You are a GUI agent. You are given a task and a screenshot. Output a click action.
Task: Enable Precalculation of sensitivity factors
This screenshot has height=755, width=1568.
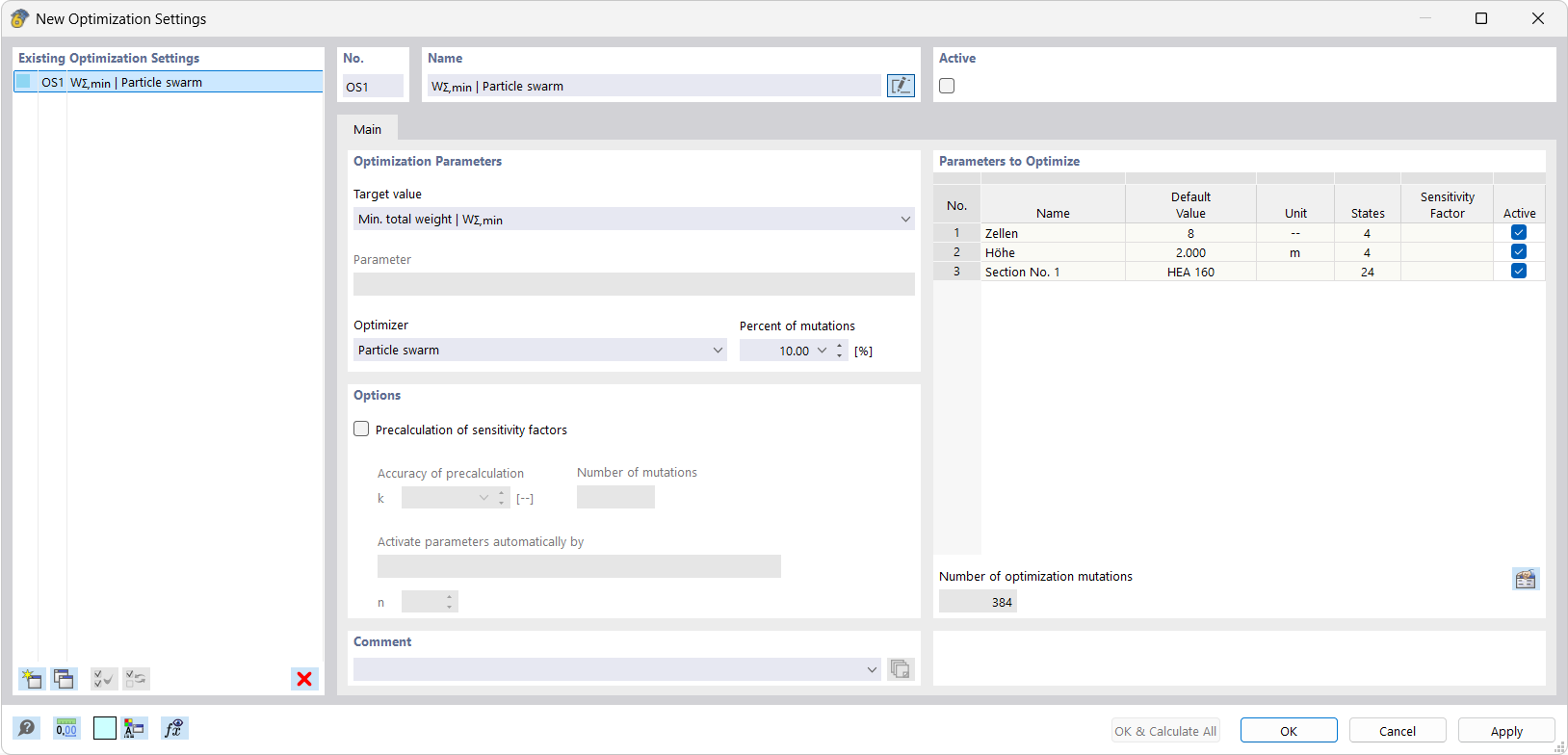coord(361,430)
